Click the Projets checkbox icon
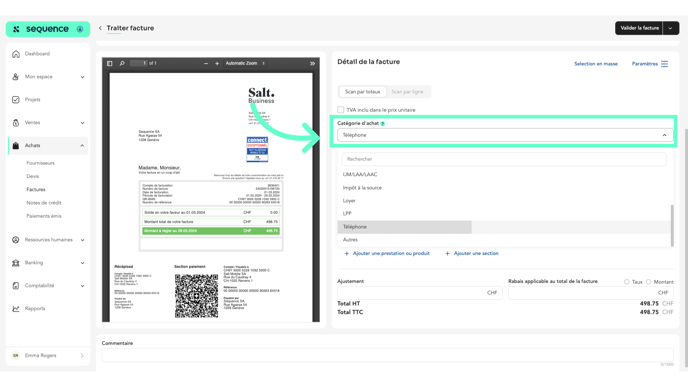 16,100
